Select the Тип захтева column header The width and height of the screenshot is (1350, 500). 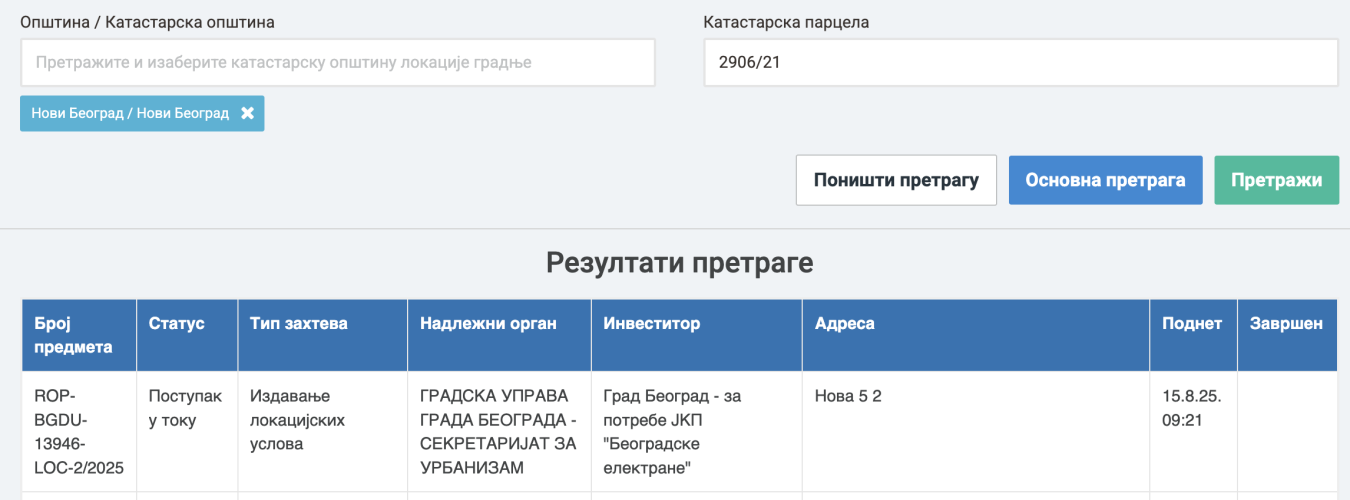coord(298,324)
